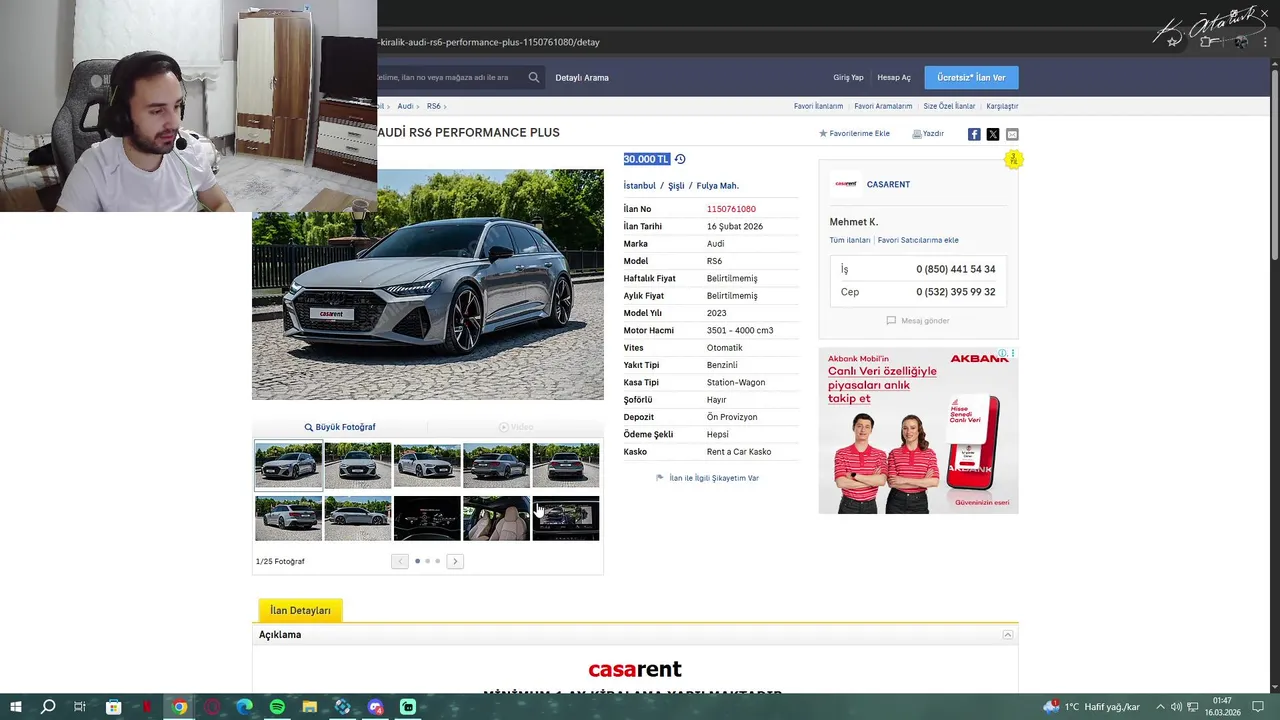Open Büyük Fotoğraf view
Viewport: 1280px width, 720px height.
click(340, 427)
